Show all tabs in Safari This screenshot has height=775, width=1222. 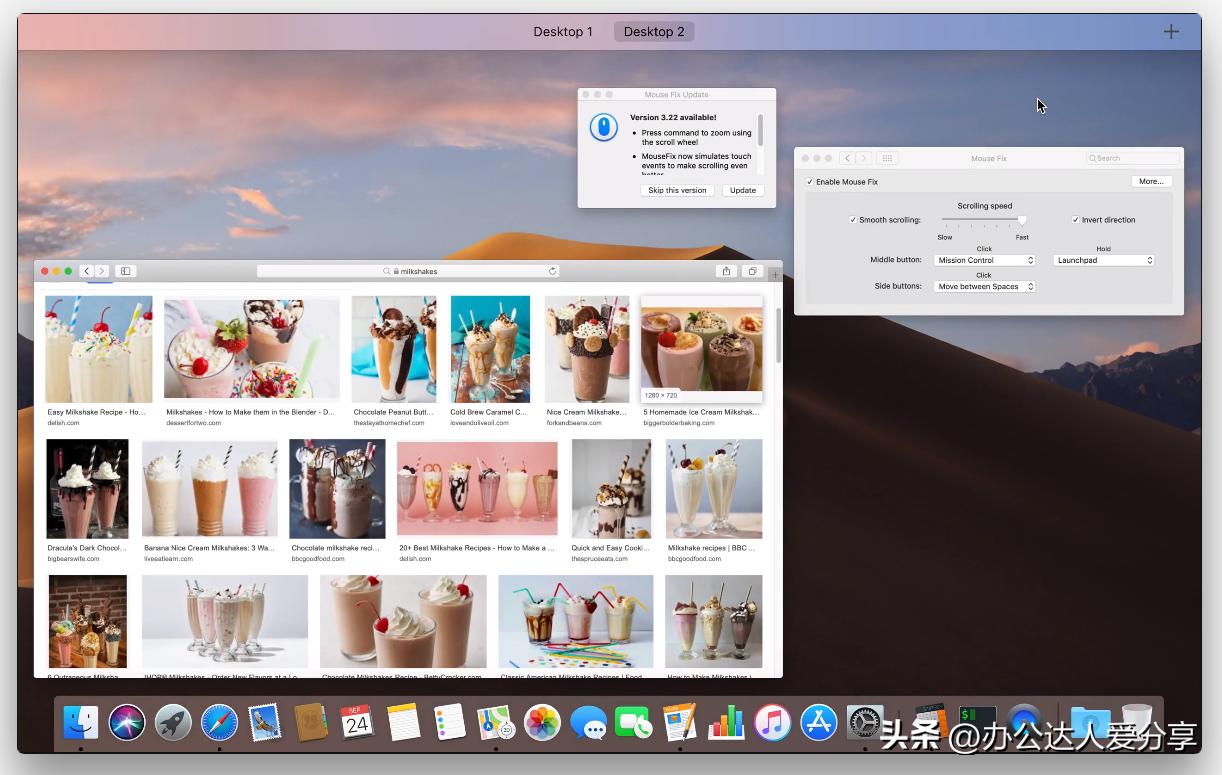click(x=752, y=271)
